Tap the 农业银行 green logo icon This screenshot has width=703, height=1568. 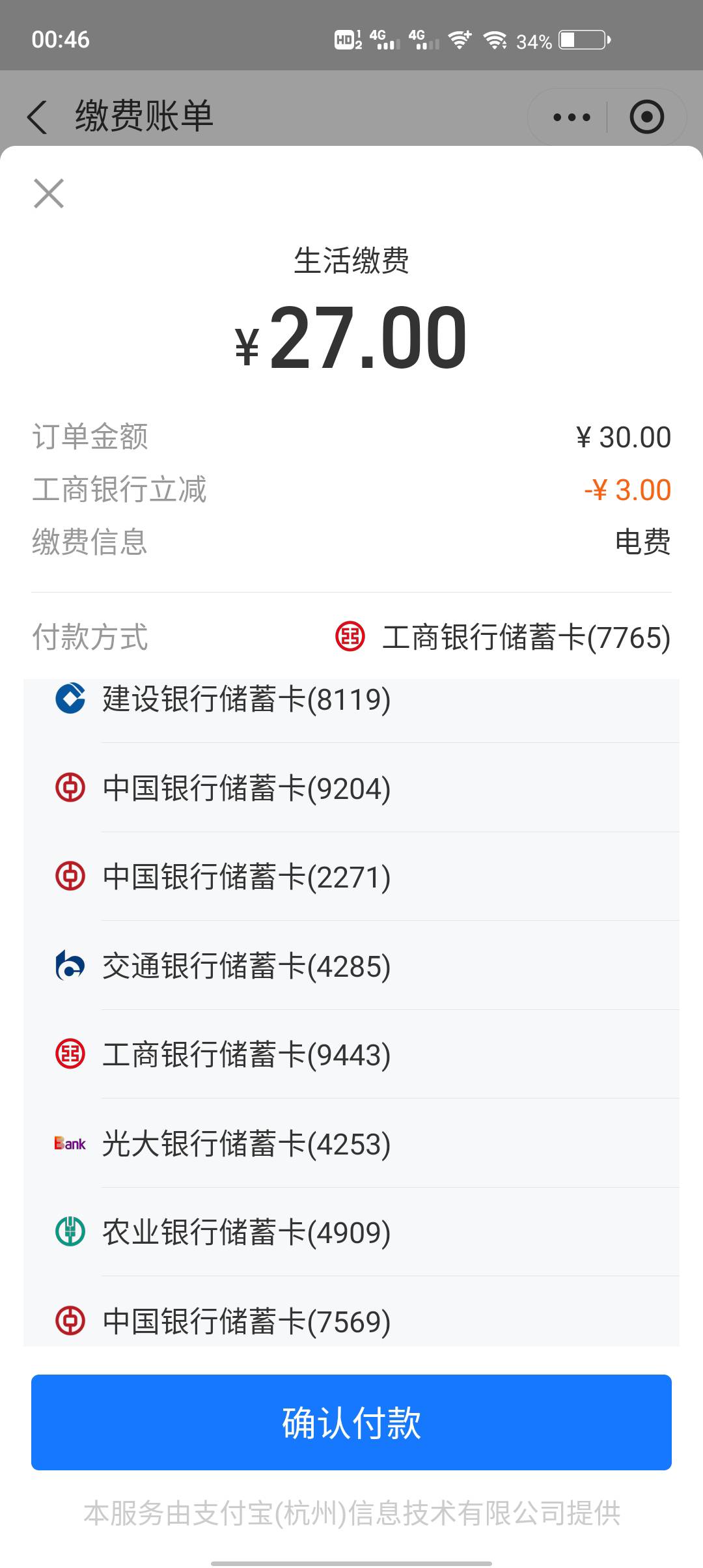(70, 1232)
